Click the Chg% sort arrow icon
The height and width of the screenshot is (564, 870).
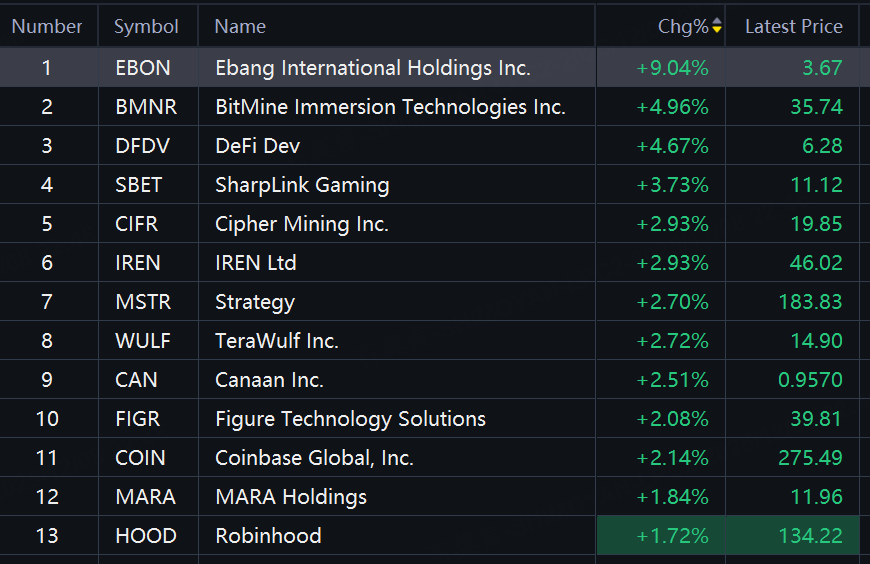pos(717,27)
